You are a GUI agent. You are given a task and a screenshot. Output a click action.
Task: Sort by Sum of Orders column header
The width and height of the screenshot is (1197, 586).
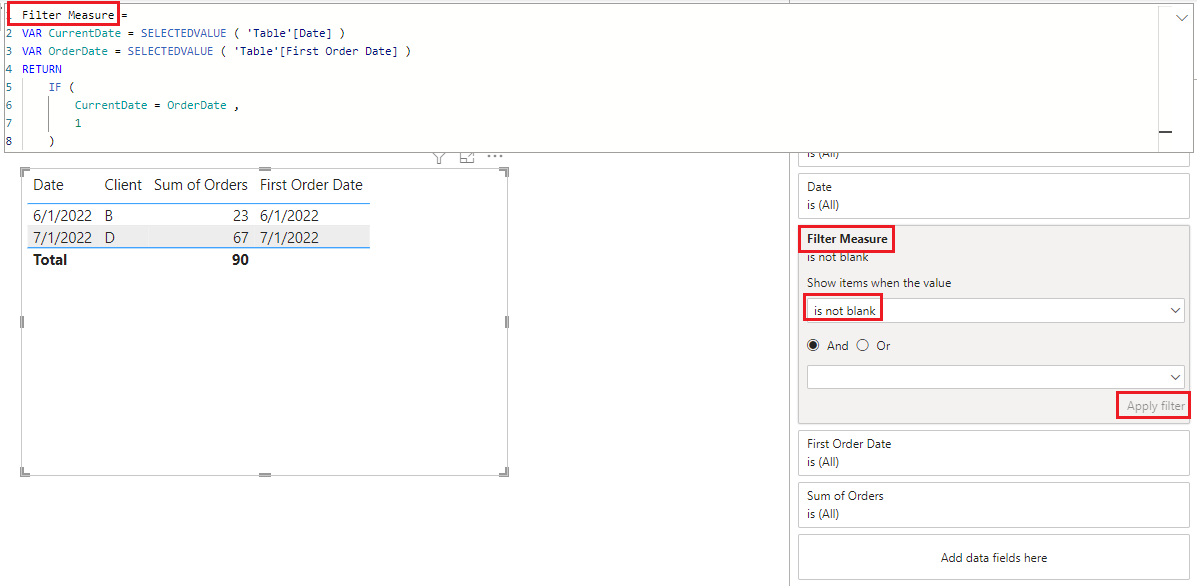pyautogui.click(x=201, y=185)
